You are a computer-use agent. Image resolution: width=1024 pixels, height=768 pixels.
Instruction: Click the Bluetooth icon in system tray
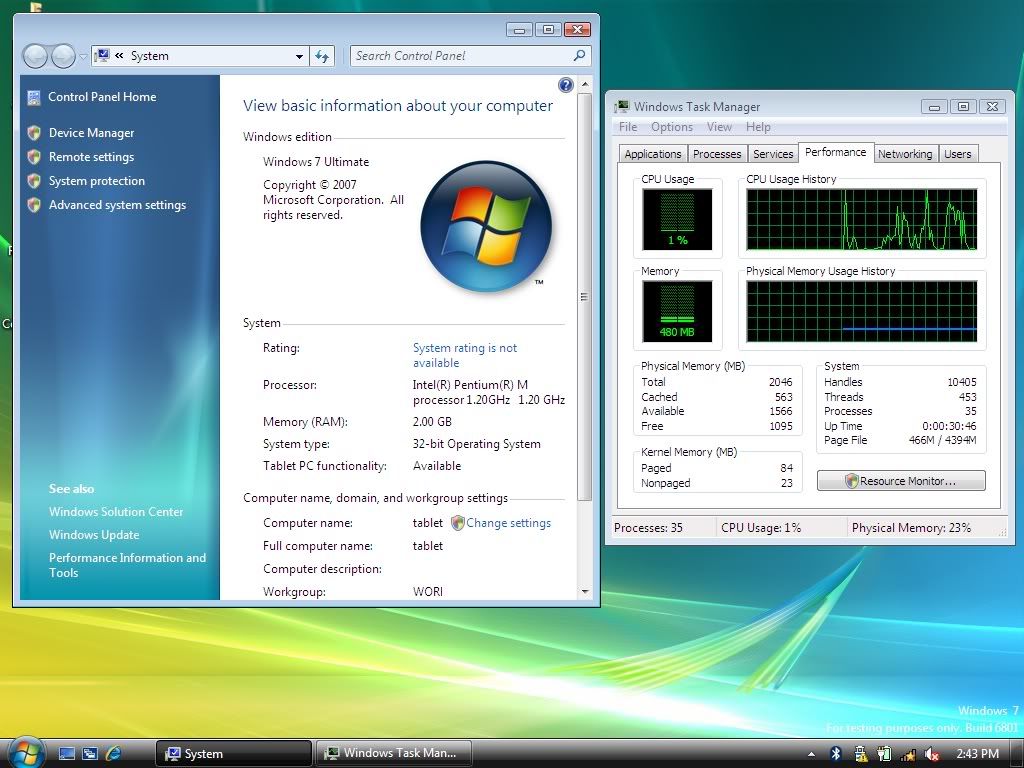836,753
